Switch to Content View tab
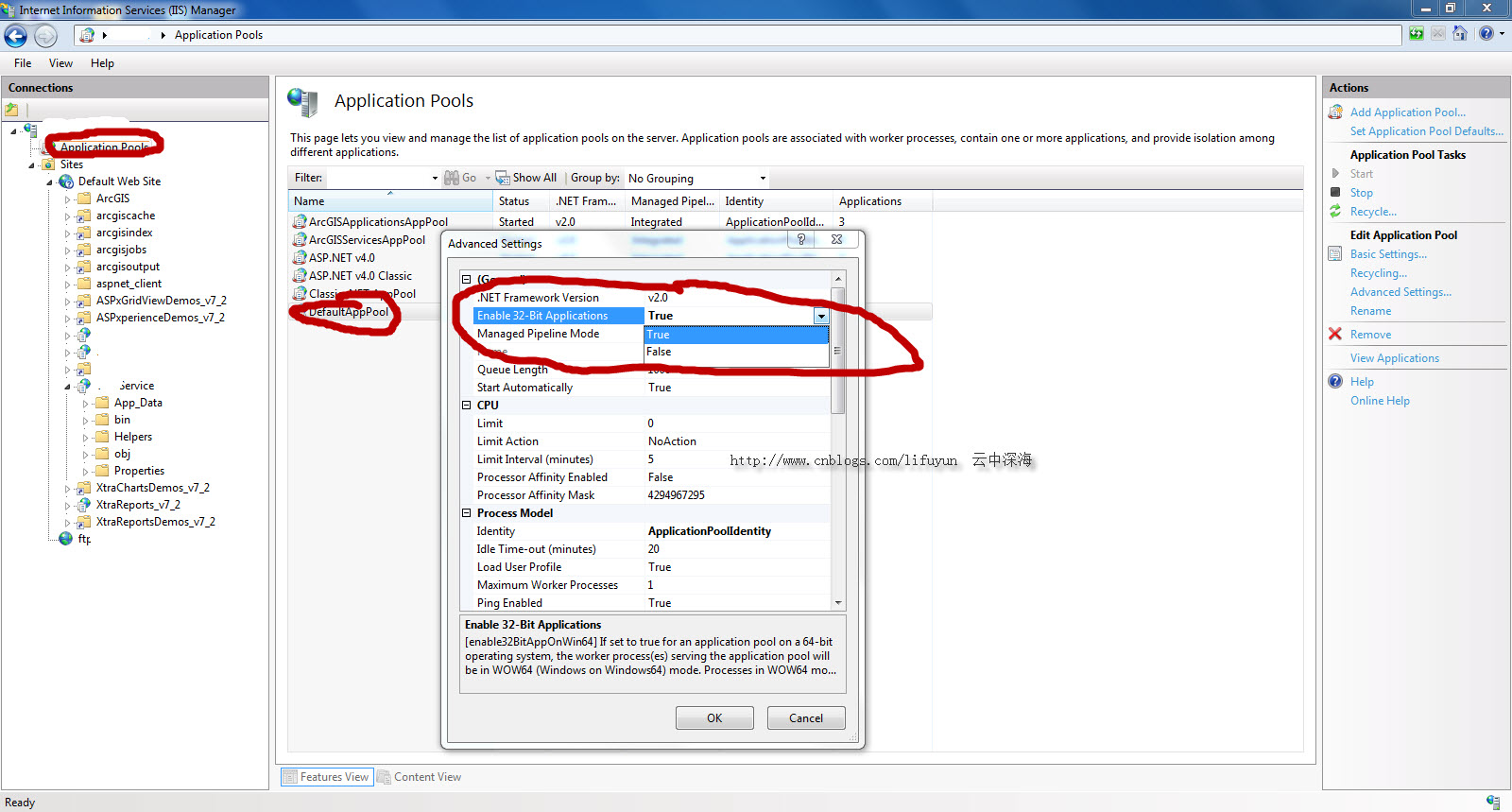The image size is (1512, 812). [x=420, y=777]
